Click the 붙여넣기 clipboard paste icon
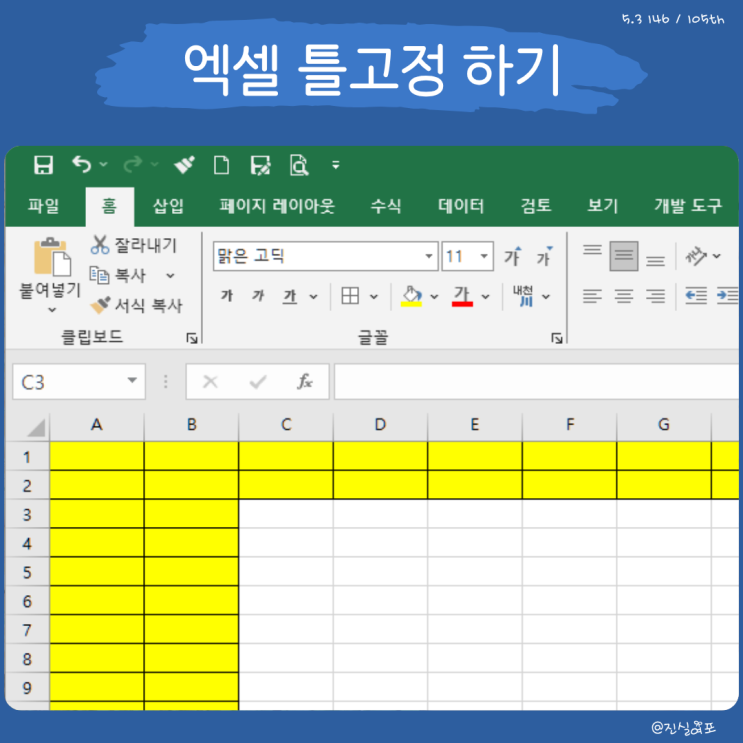This screenshot has height=743, width=743. point(52,256)
